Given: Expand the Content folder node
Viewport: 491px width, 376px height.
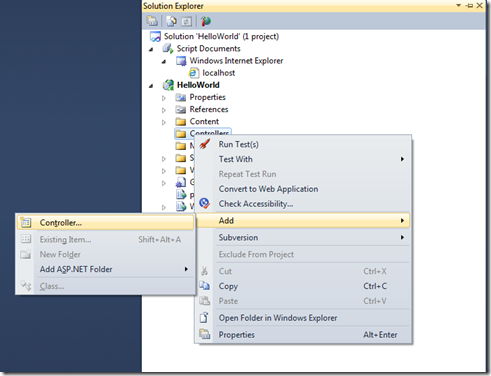Looking at the screenshot, I should coord(164,122).
